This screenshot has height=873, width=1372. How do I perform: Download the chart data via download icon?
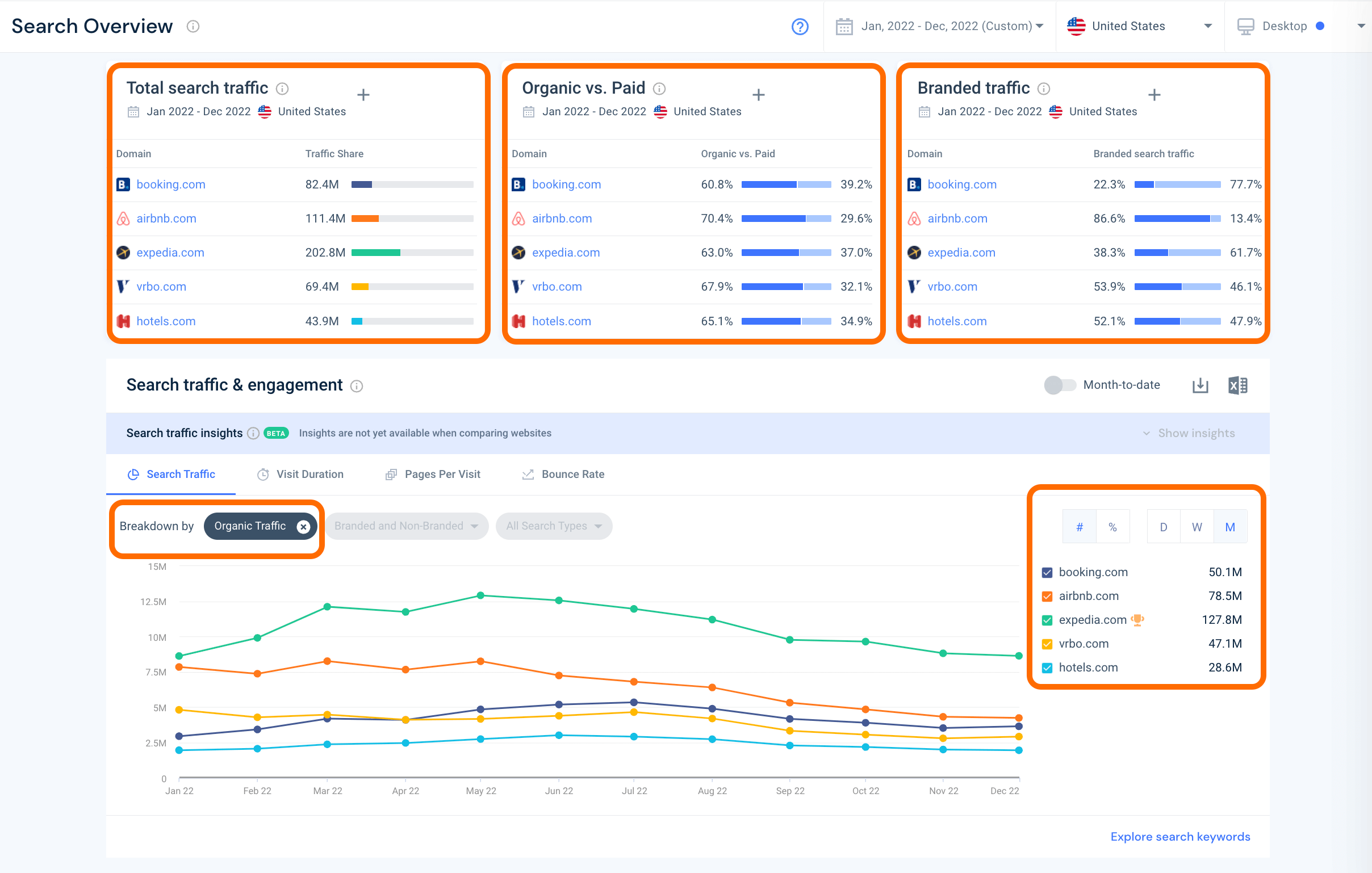click(x=1200, y=385)
